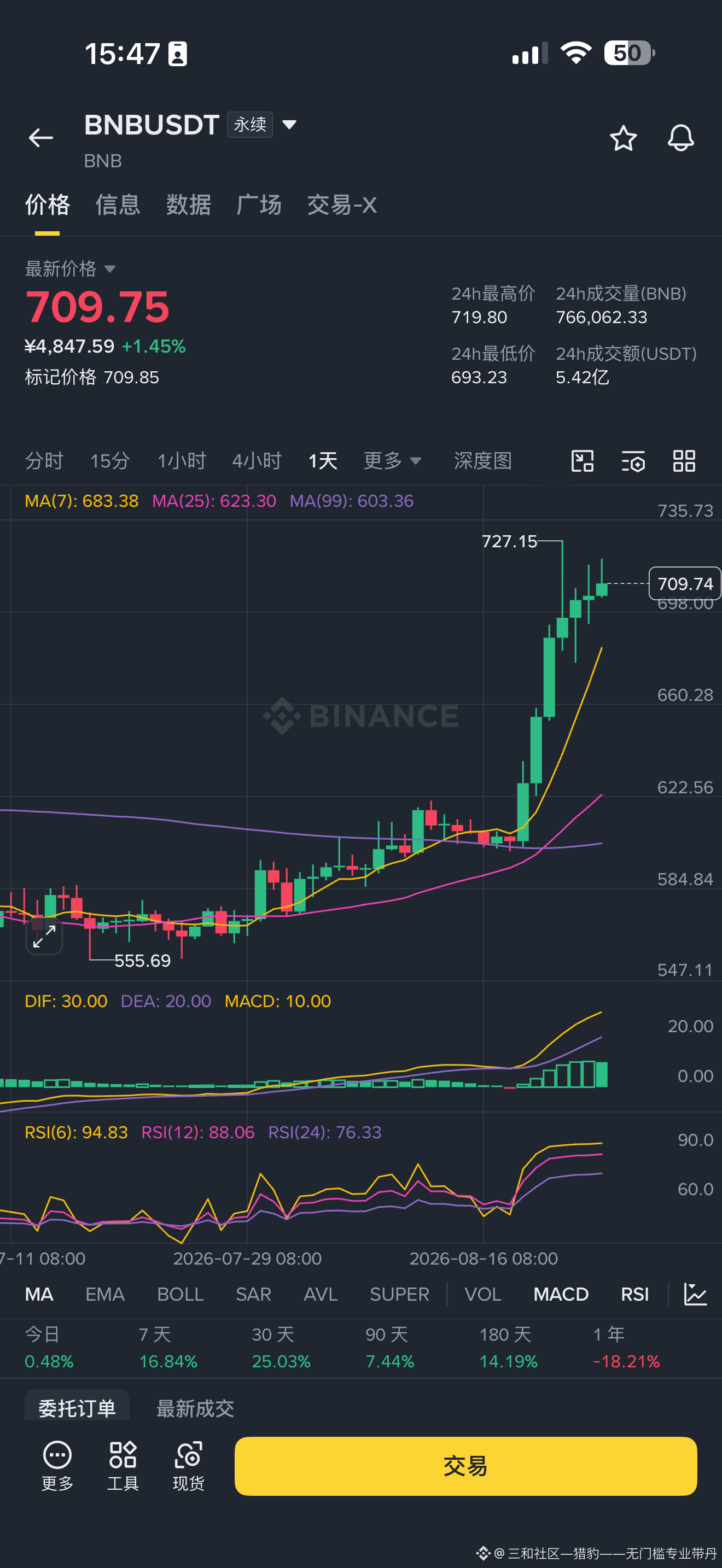Open the 最新成交 recent trades tab

[x=195, y=1408]
